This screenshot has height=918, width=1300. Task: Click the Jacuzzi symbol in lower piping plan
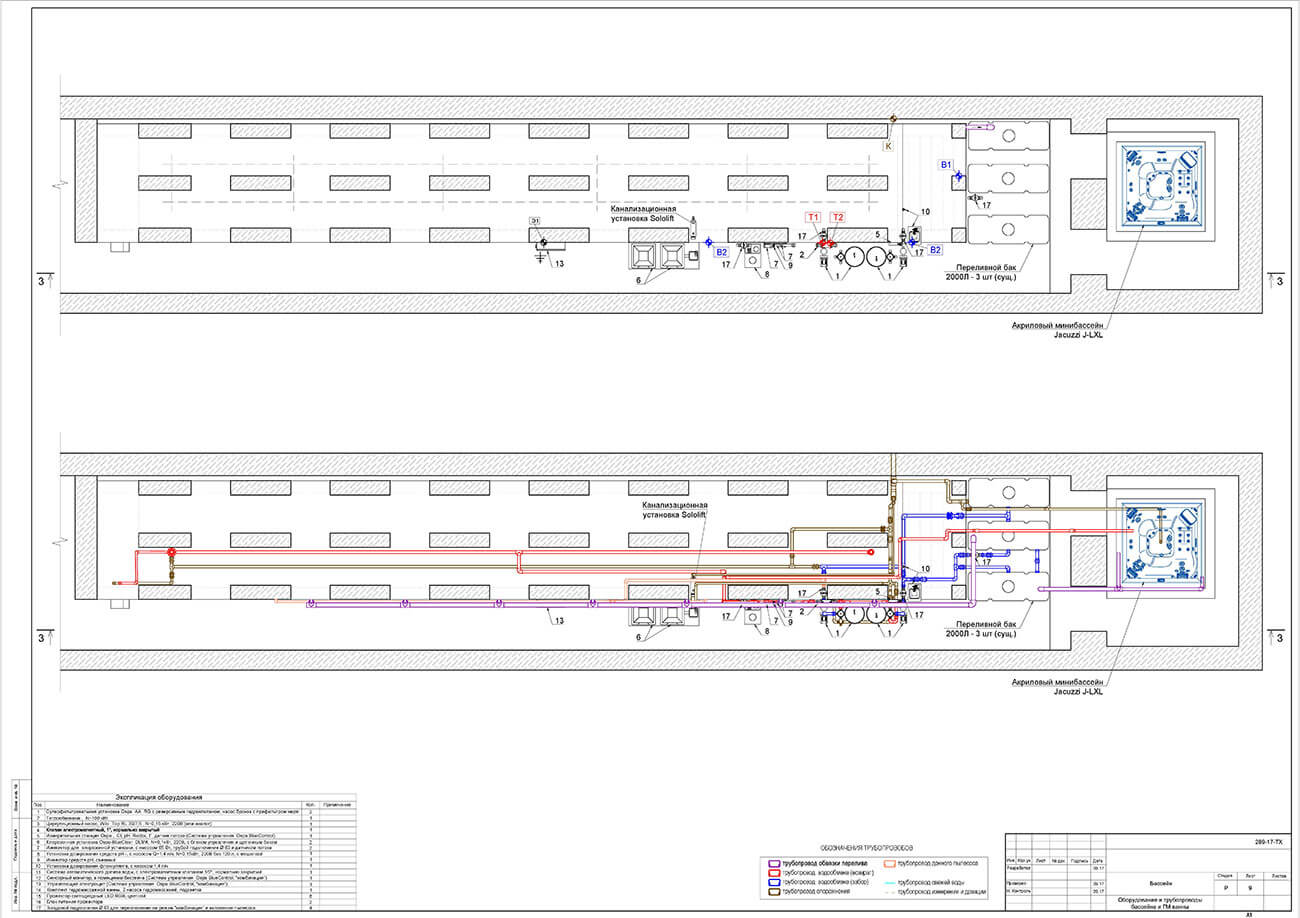1163,543
